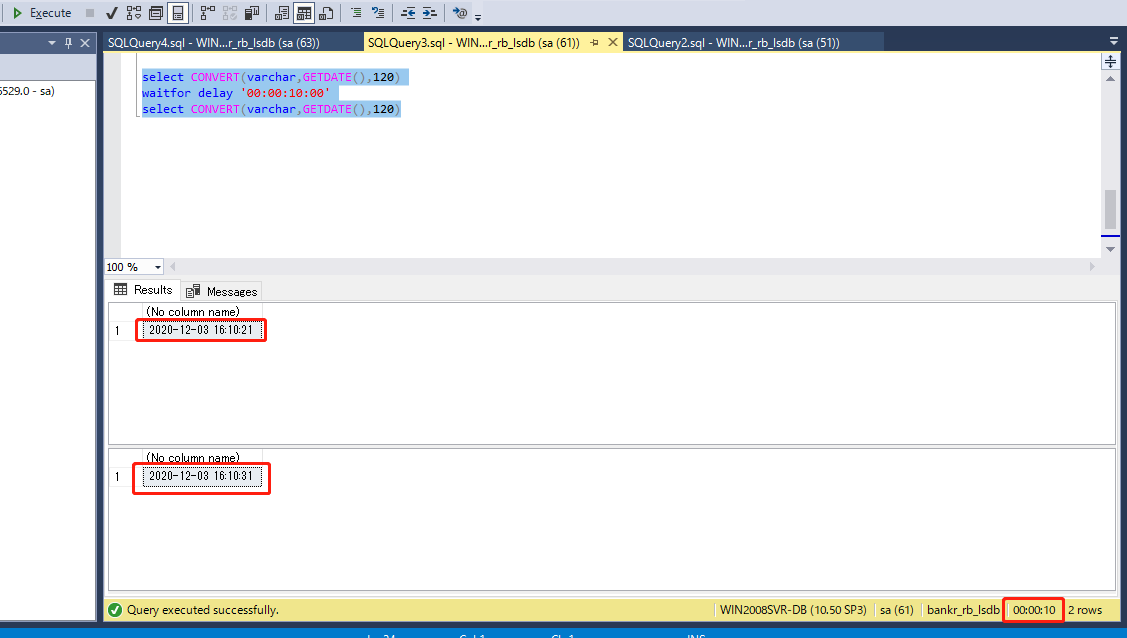Expand the active files dropdown at tab strip right
1127x638 pixels.
1113,41
